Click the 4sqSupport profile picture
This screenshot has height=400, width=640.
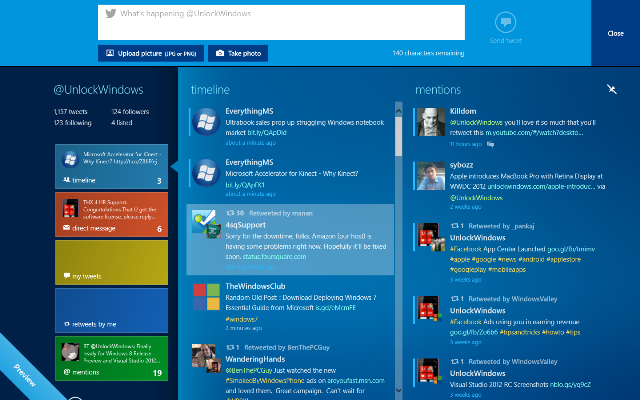click(x=206, y=223)
